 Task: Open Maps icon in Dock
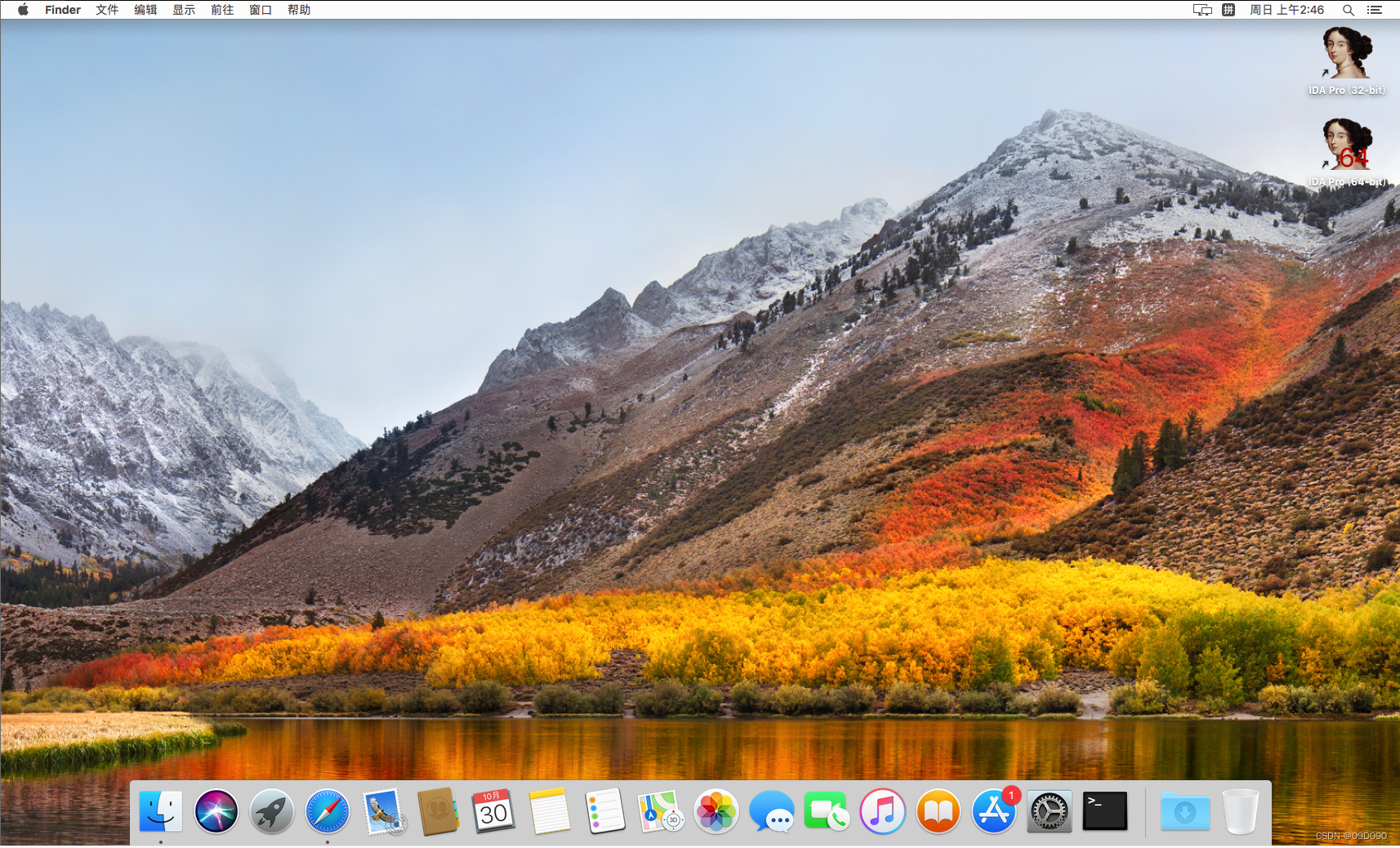pos(661,811)
